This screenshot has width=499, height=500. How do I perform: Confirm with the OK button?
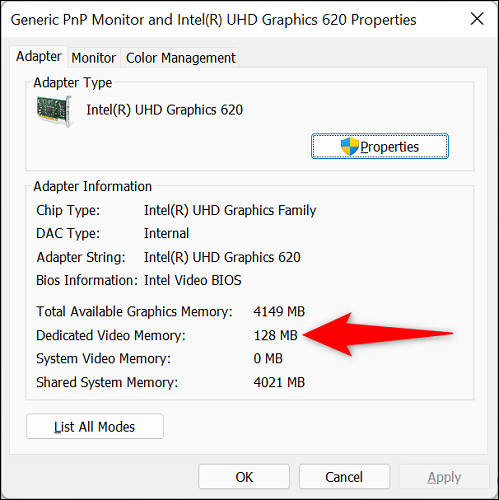244,477
